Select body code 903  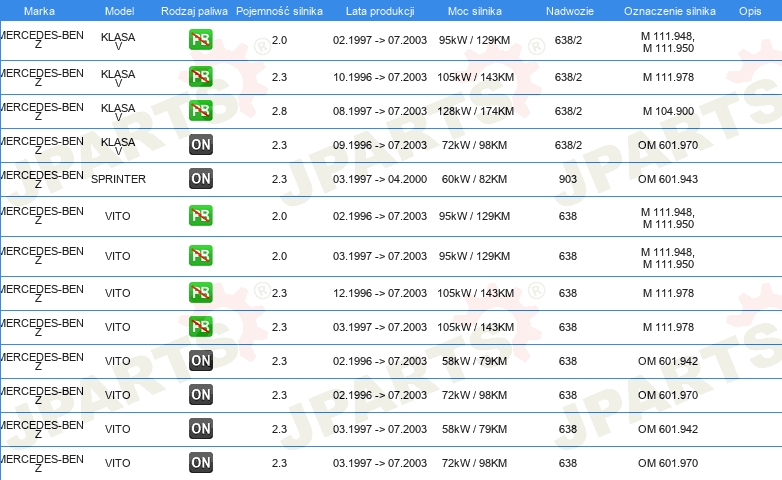click(x=568, y=179)
